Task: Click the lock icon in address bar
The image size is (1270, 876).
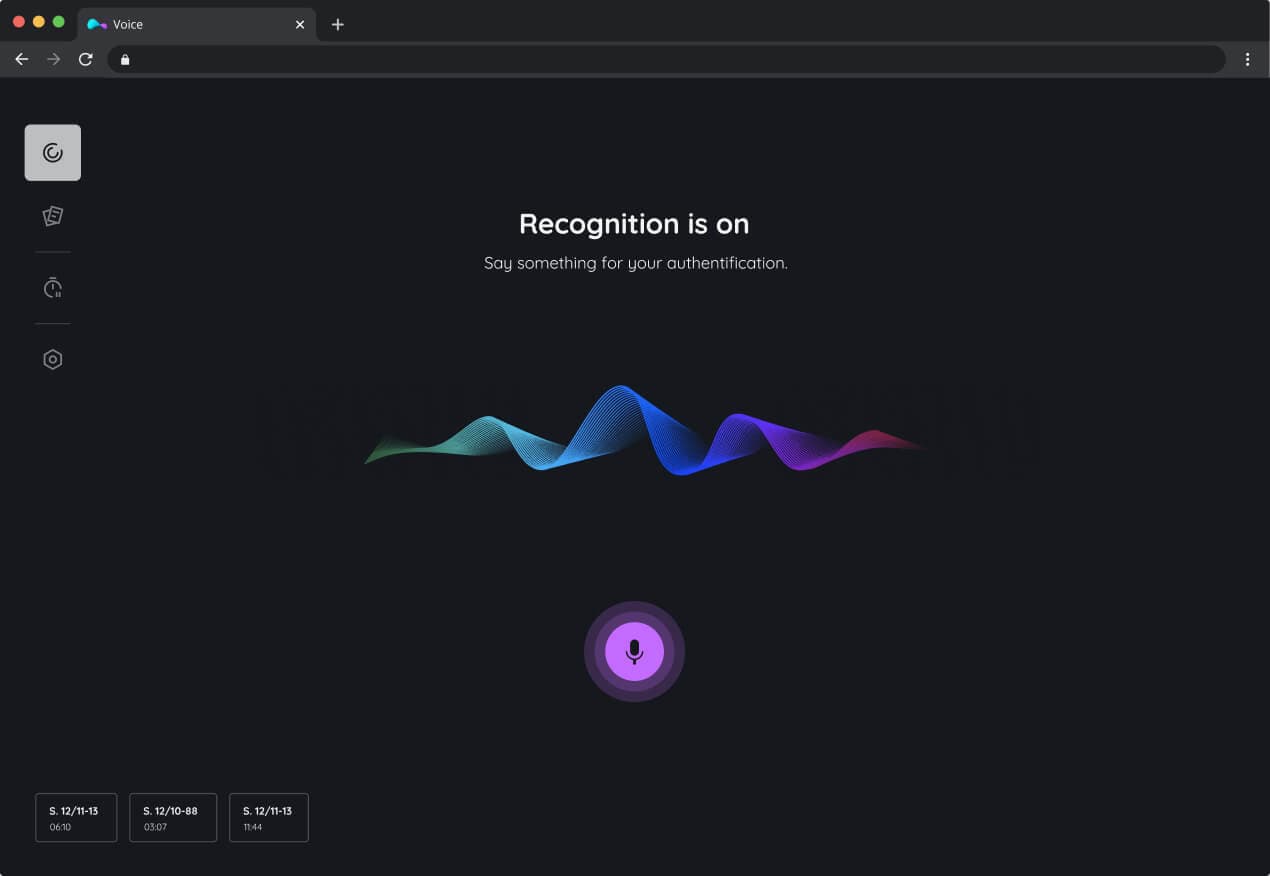Action: coord(125,60)
